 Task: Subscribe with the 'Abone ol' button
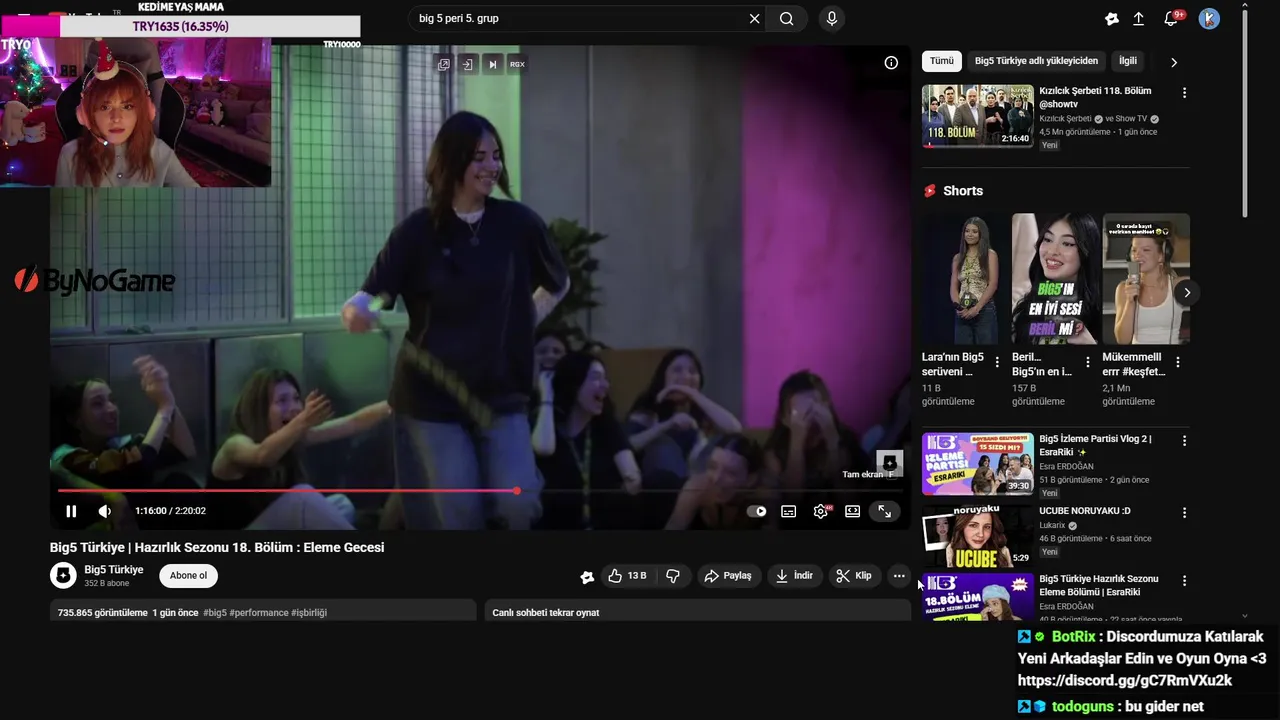[188, 576]
